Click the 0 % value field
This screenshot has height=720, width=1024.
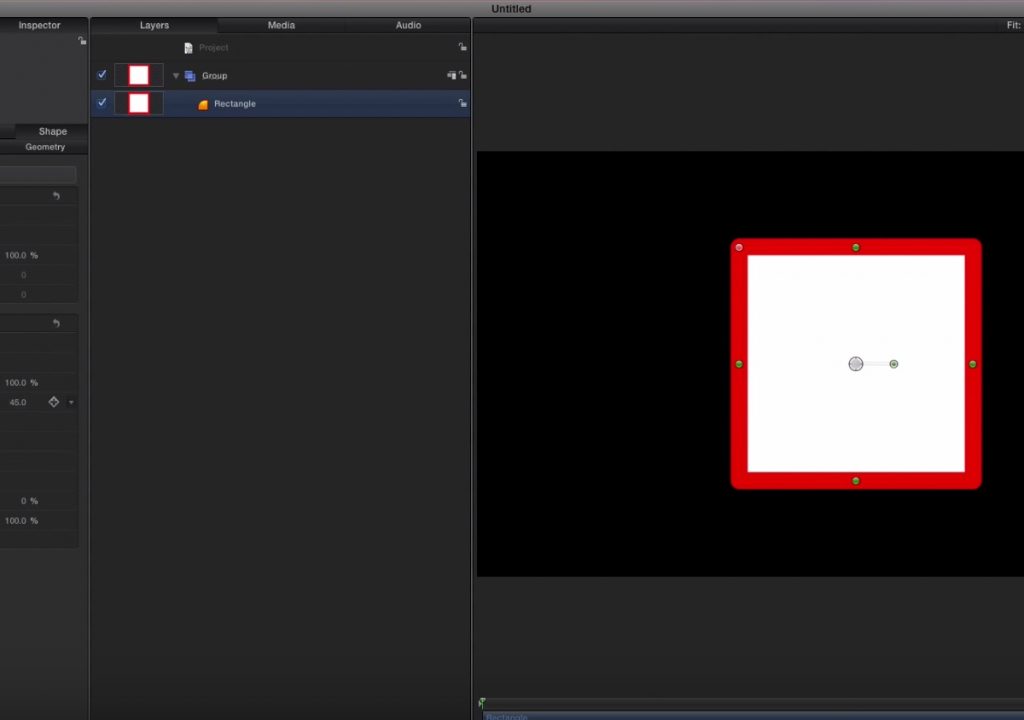click(x=29, y=501)
